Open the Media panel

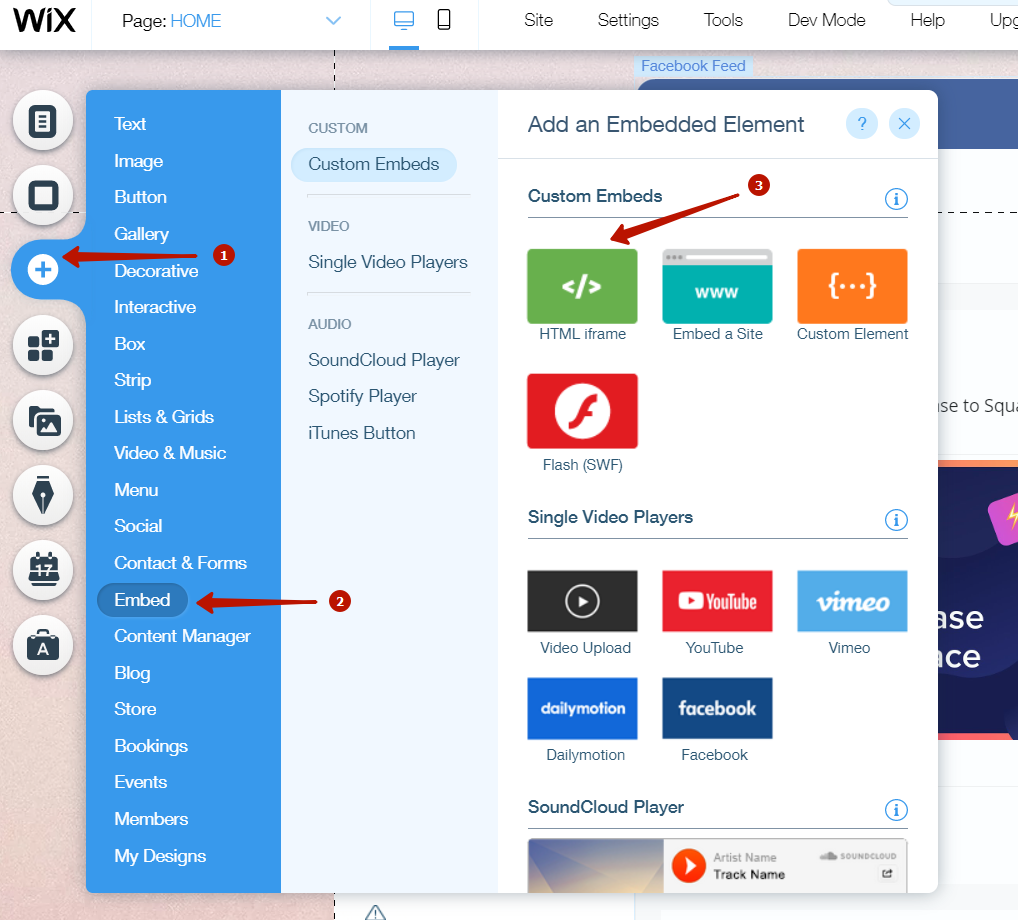coord(43,421)
